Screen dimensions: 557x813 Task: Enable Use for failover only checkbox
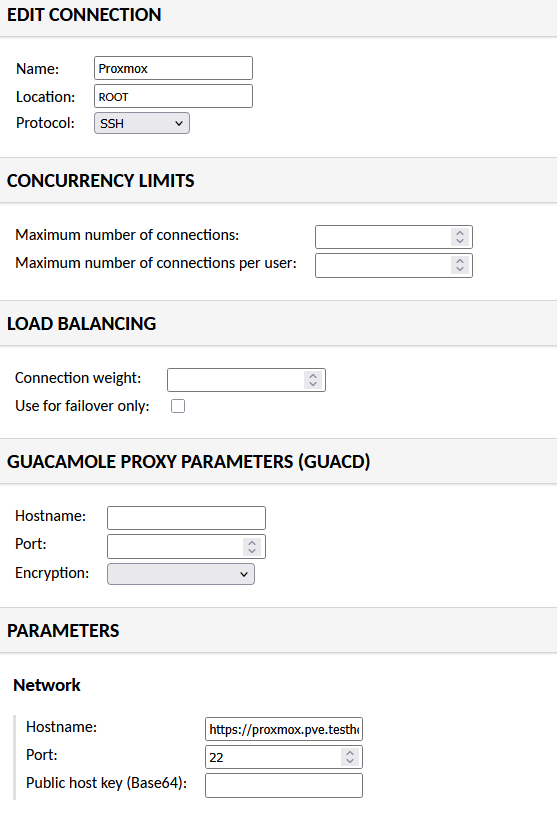(178, 406)
